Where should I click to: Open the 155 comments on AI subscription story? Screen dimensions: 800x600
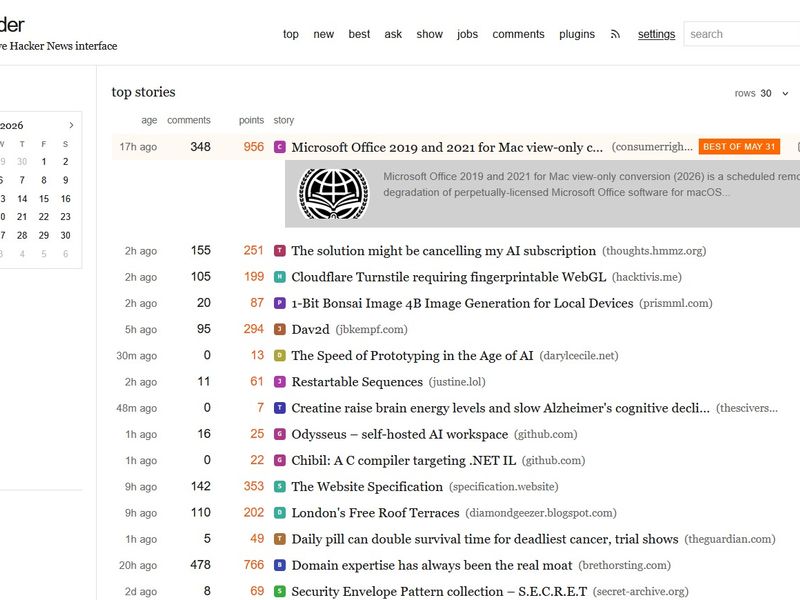tap(201, 251)
